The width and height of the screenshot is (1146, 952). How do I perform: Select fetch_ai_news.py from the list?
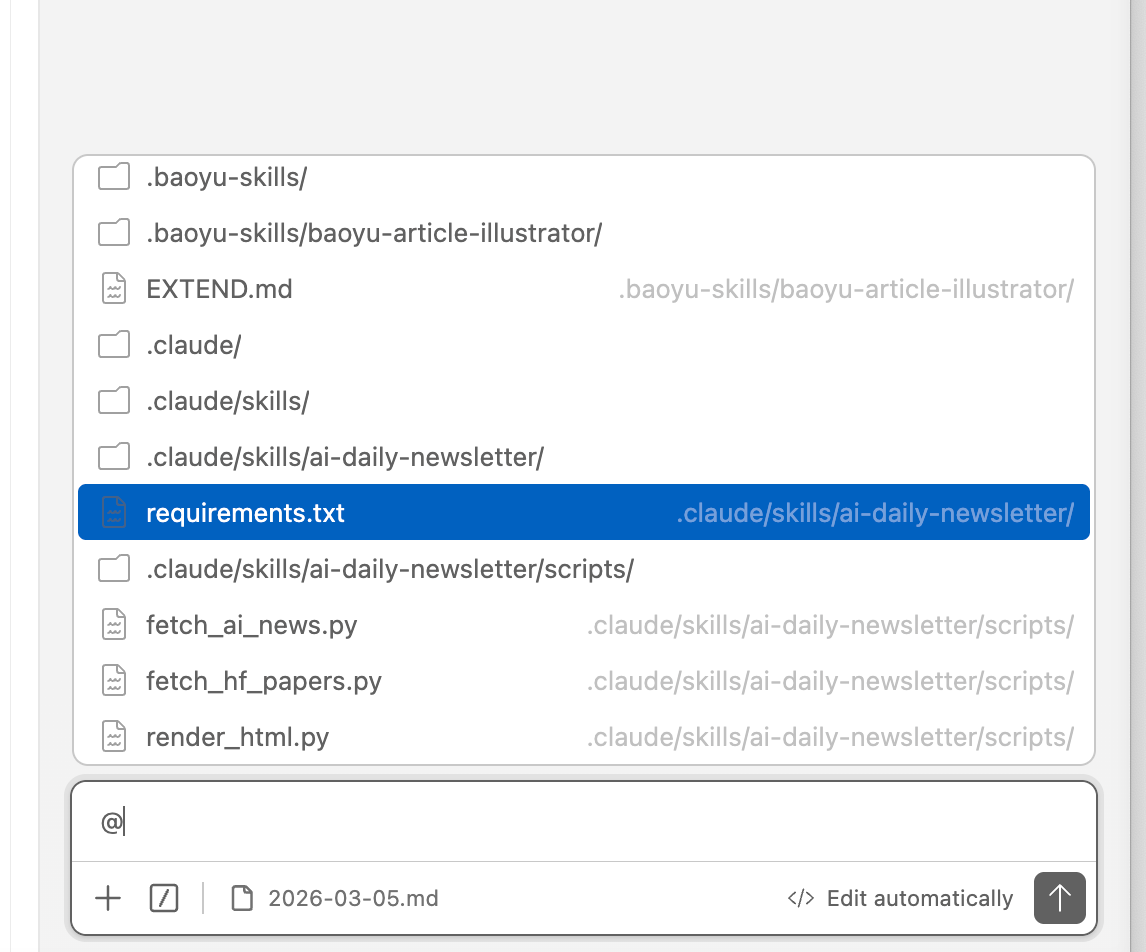coord(251,625)
